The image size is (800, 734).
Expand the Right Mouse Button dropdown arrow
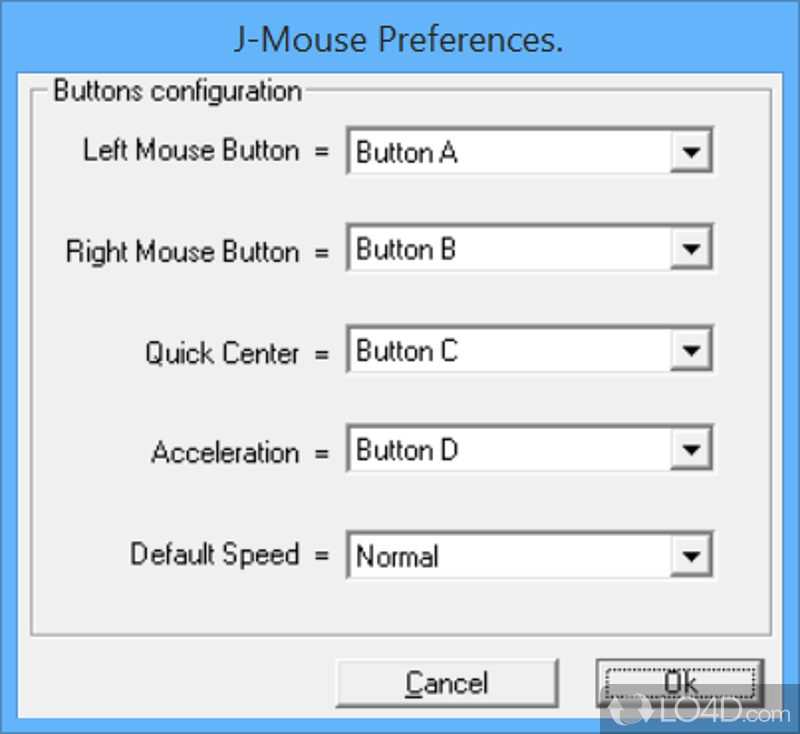(690, 250)
